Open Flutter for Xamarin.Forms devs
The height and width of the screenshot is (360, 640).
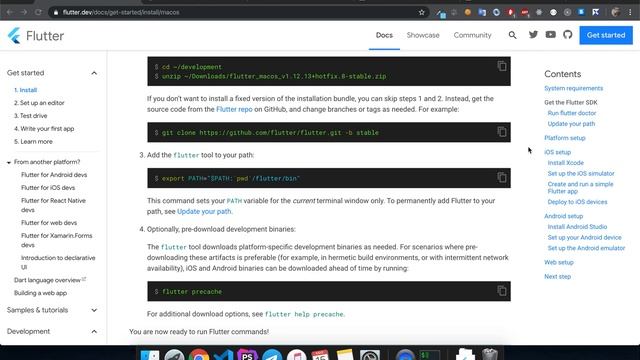coord(57,240)
